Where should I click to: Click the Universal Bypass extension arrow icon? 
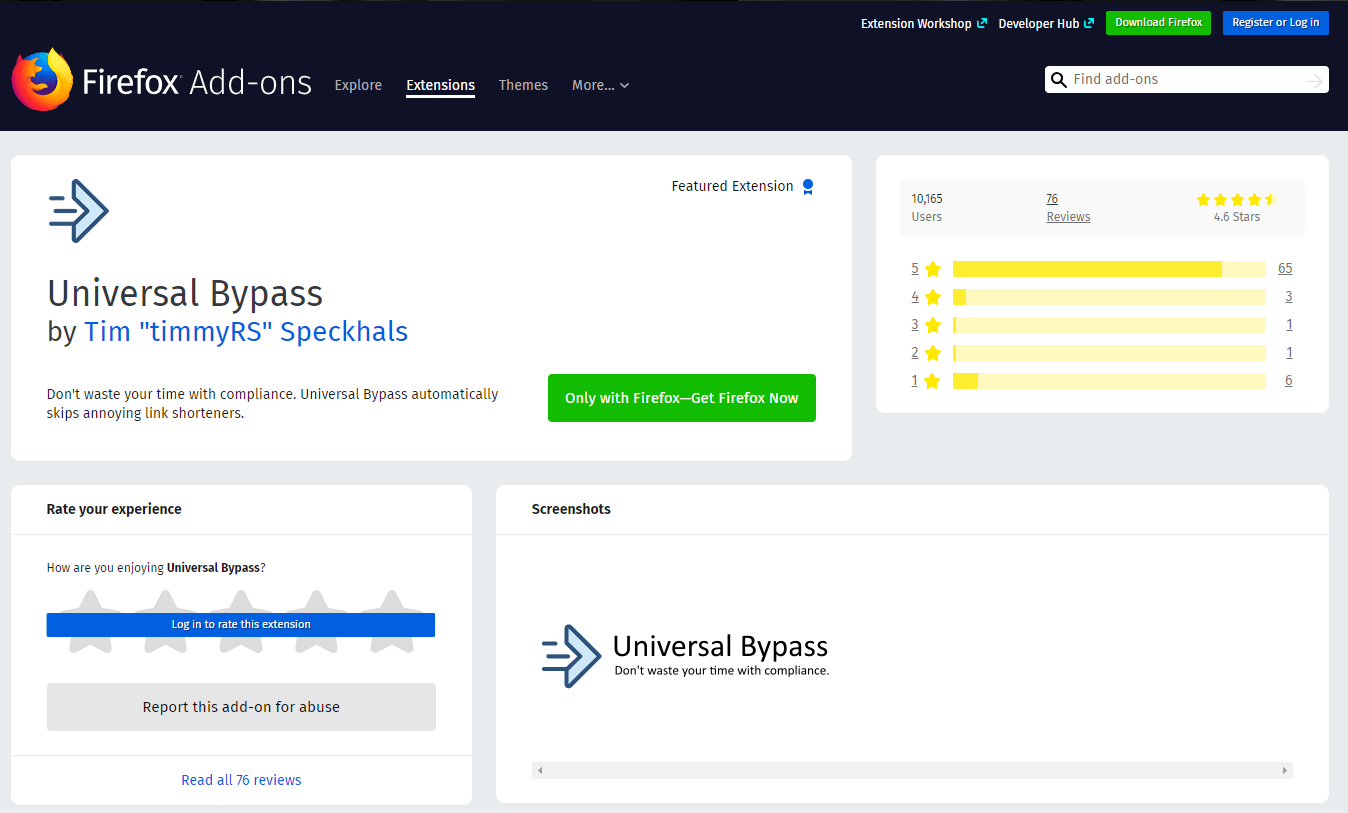(78, 211)
